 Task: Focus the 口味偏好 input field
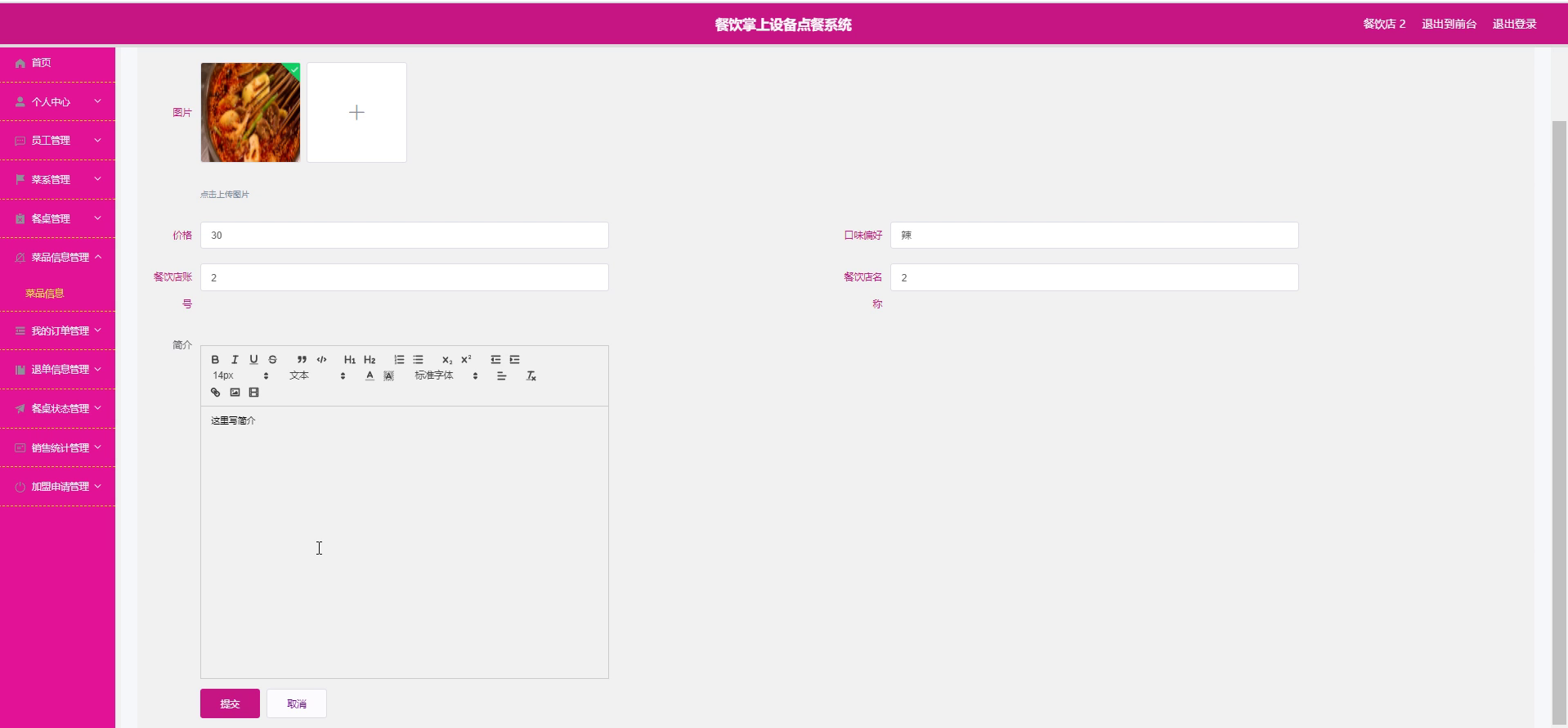point(1095,236)
